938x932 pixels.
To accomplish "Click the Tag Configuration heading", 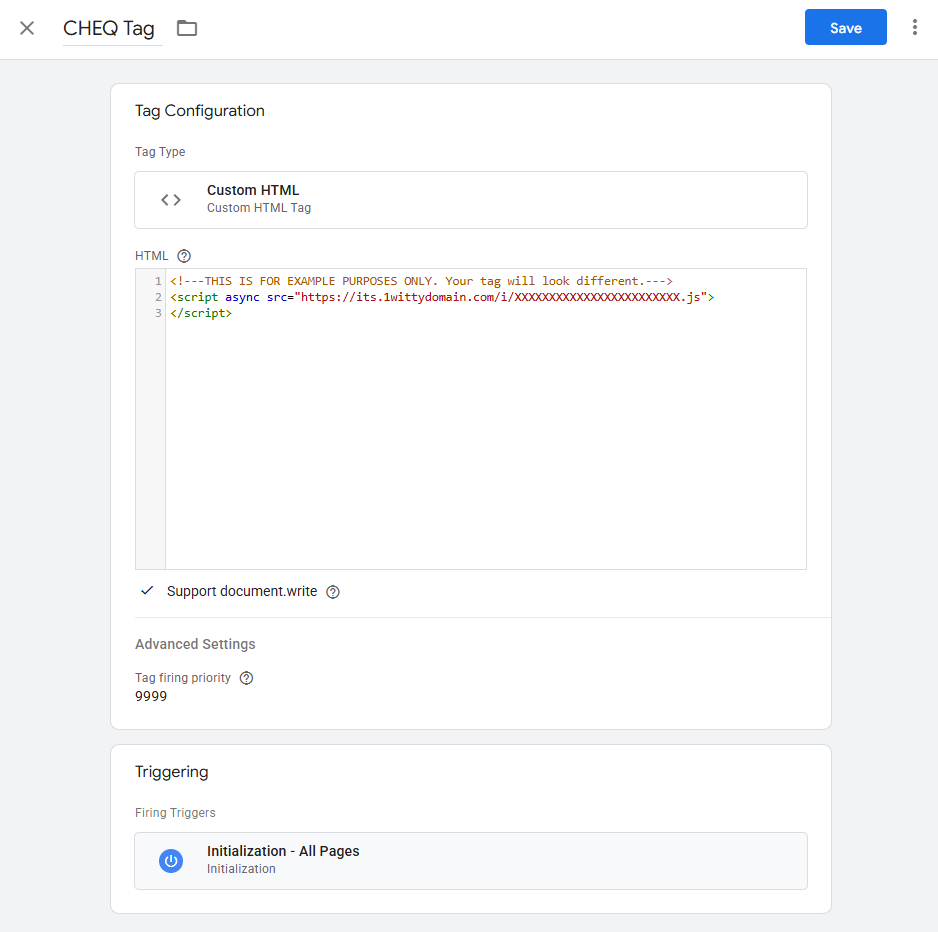I will coord(200,111).
